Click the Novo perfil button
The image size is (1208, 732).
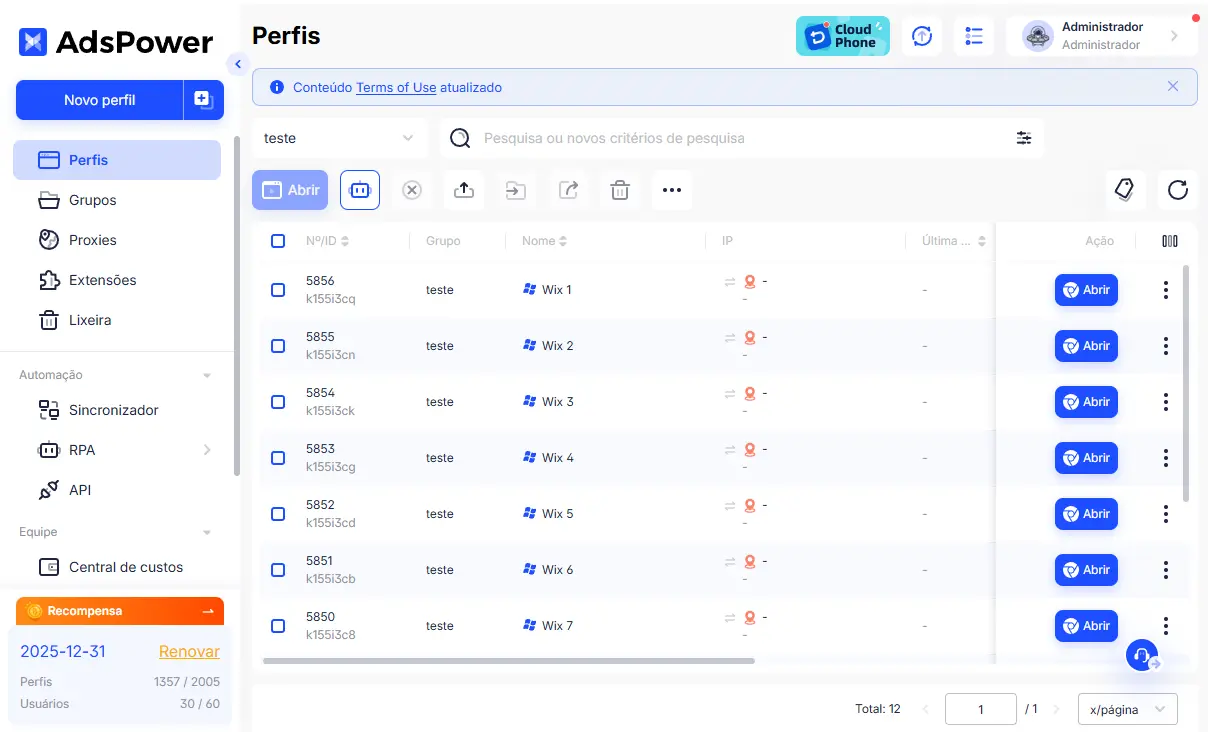99,100
